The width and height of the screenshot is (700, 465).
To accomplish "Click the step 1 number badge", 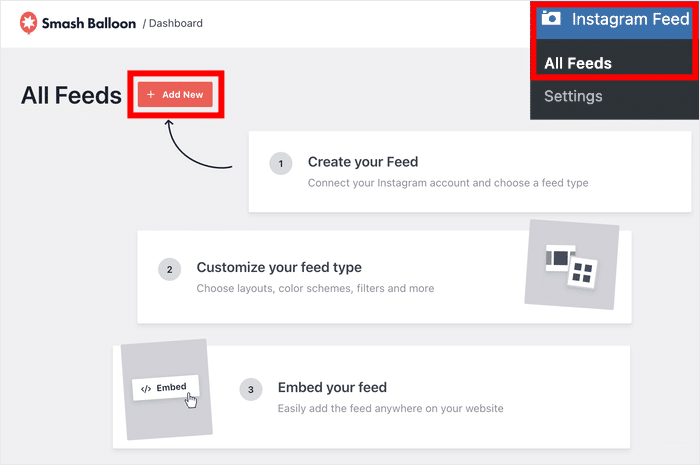I will (281, 163).
